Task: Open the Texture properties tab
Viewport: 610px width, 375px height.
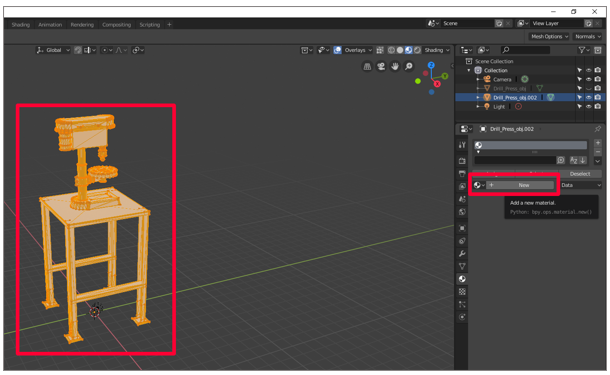Action: 462,292
